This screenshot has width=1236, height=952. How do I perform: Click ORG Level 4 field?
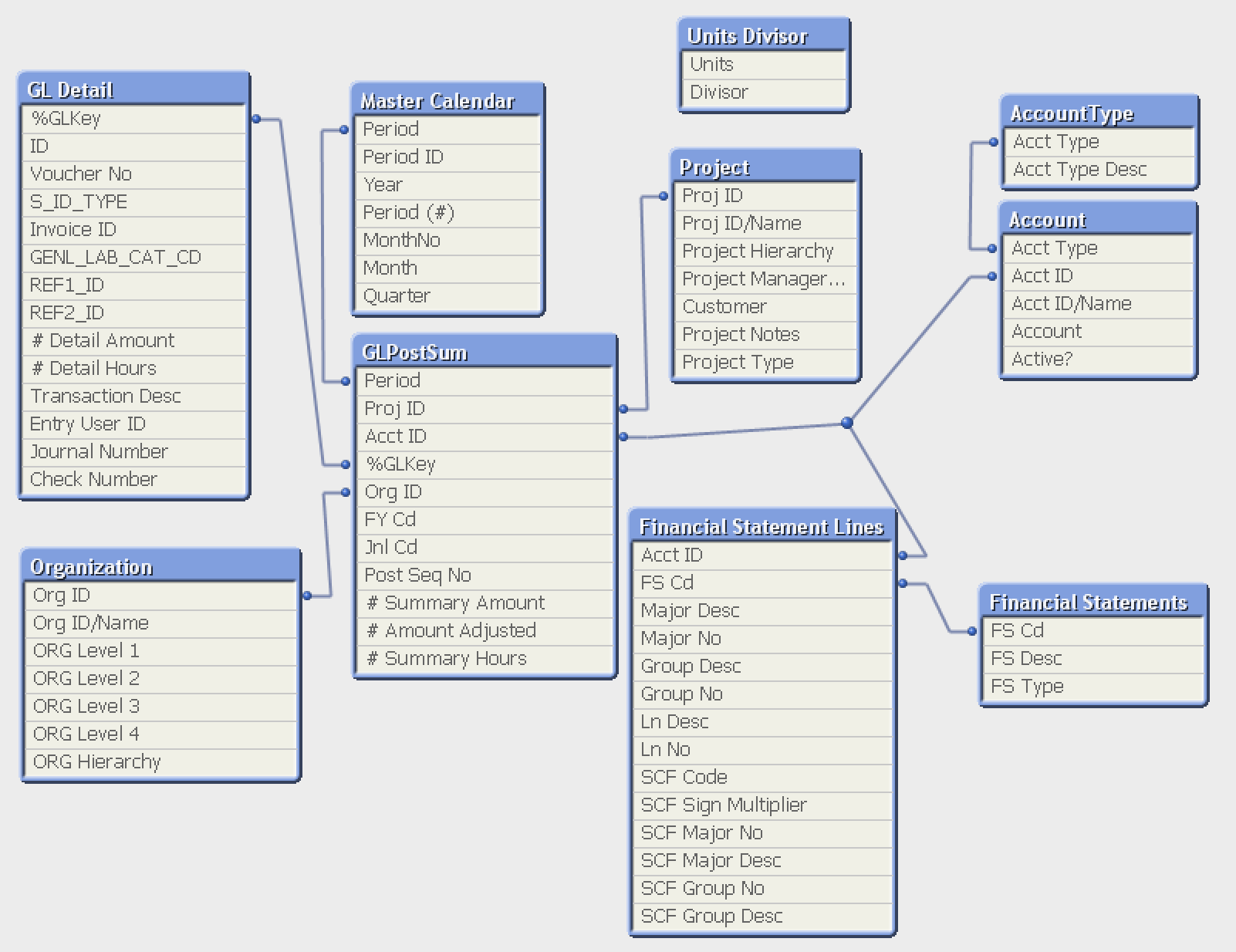pyautogui.click(x=160, y=734)
